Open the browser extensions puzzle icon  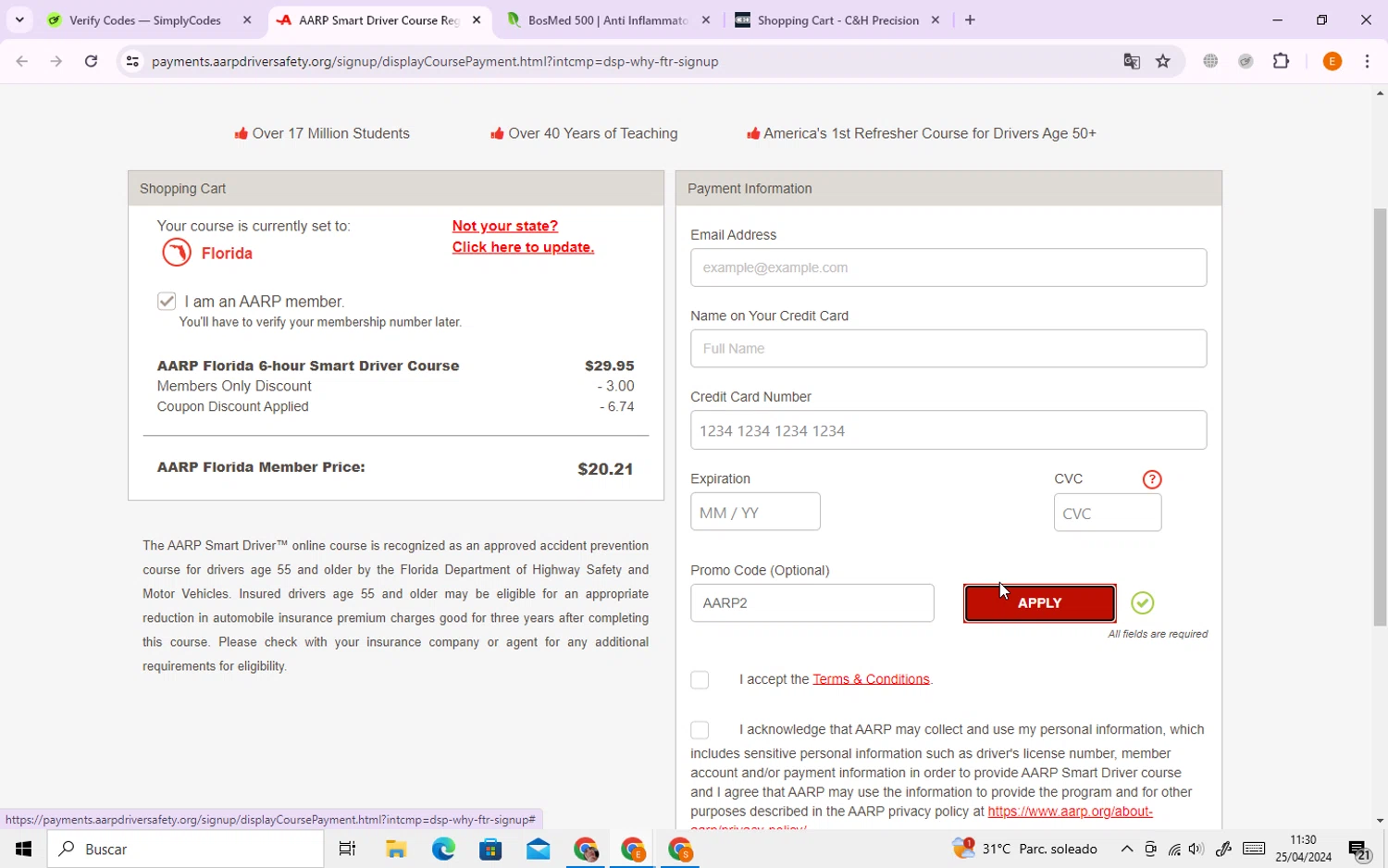[1282, 61]
